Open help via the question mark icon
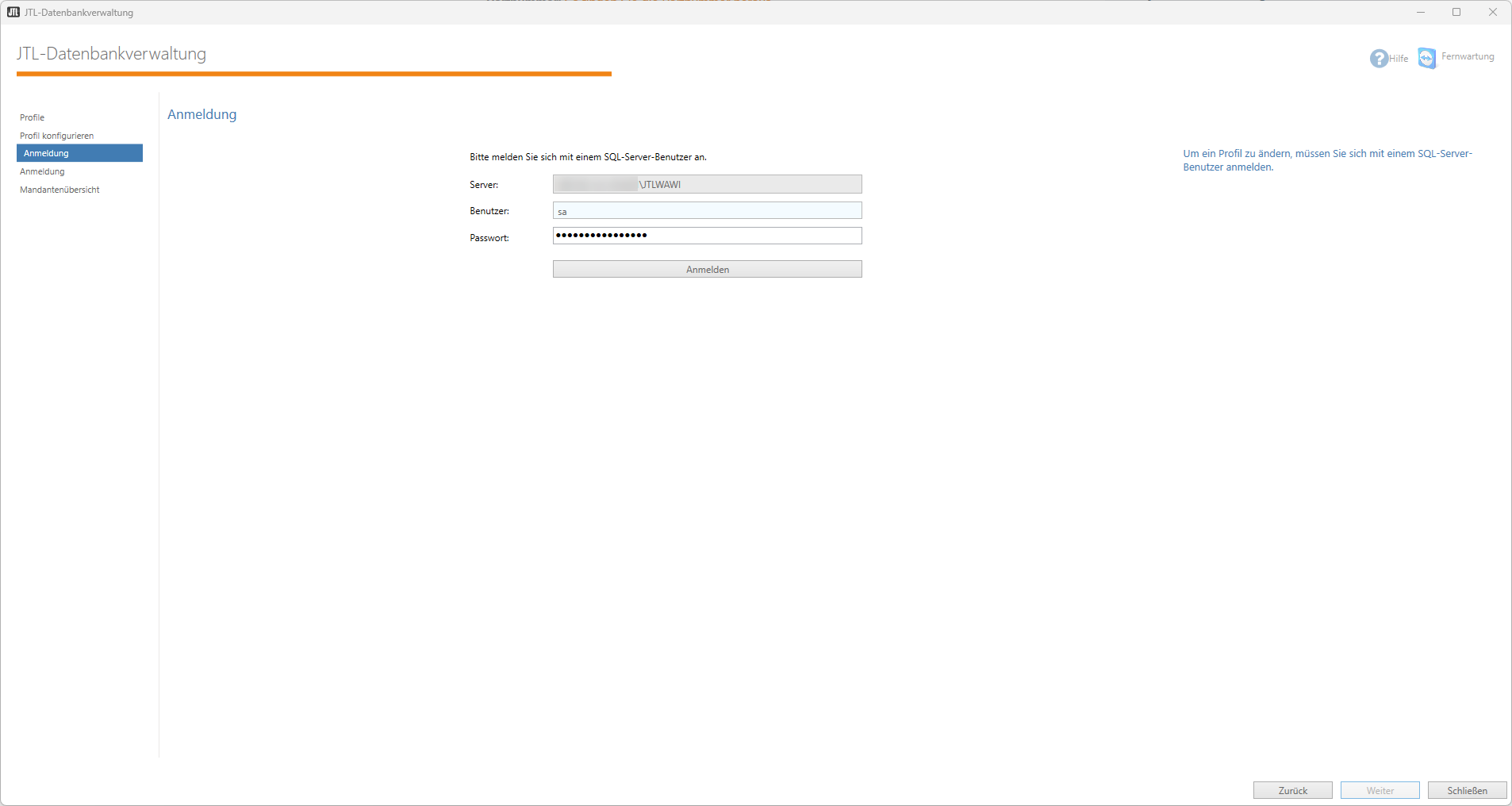 [x=1378, y=58]
